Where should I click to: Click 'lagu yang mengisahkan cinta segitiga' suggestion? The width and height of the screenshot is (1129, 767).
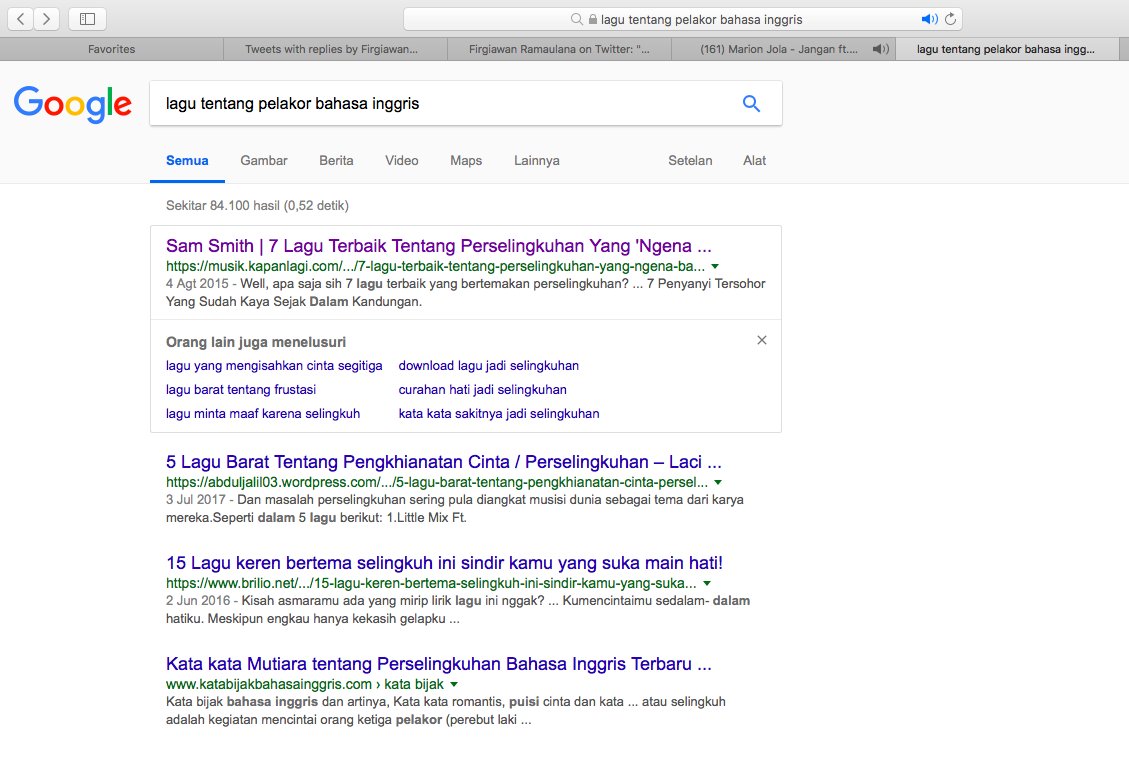[x=274, y=366]
